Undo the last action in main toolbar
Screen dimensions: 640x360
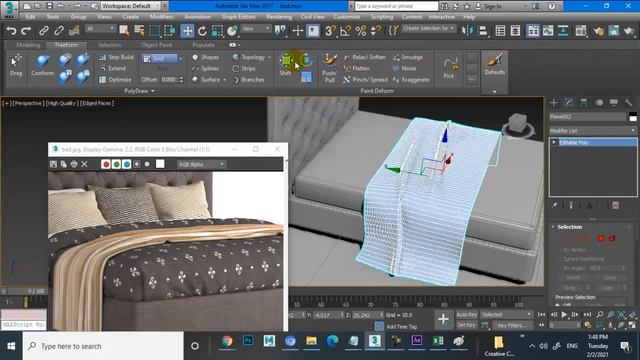pyautogui.click(x=11, y=31)
